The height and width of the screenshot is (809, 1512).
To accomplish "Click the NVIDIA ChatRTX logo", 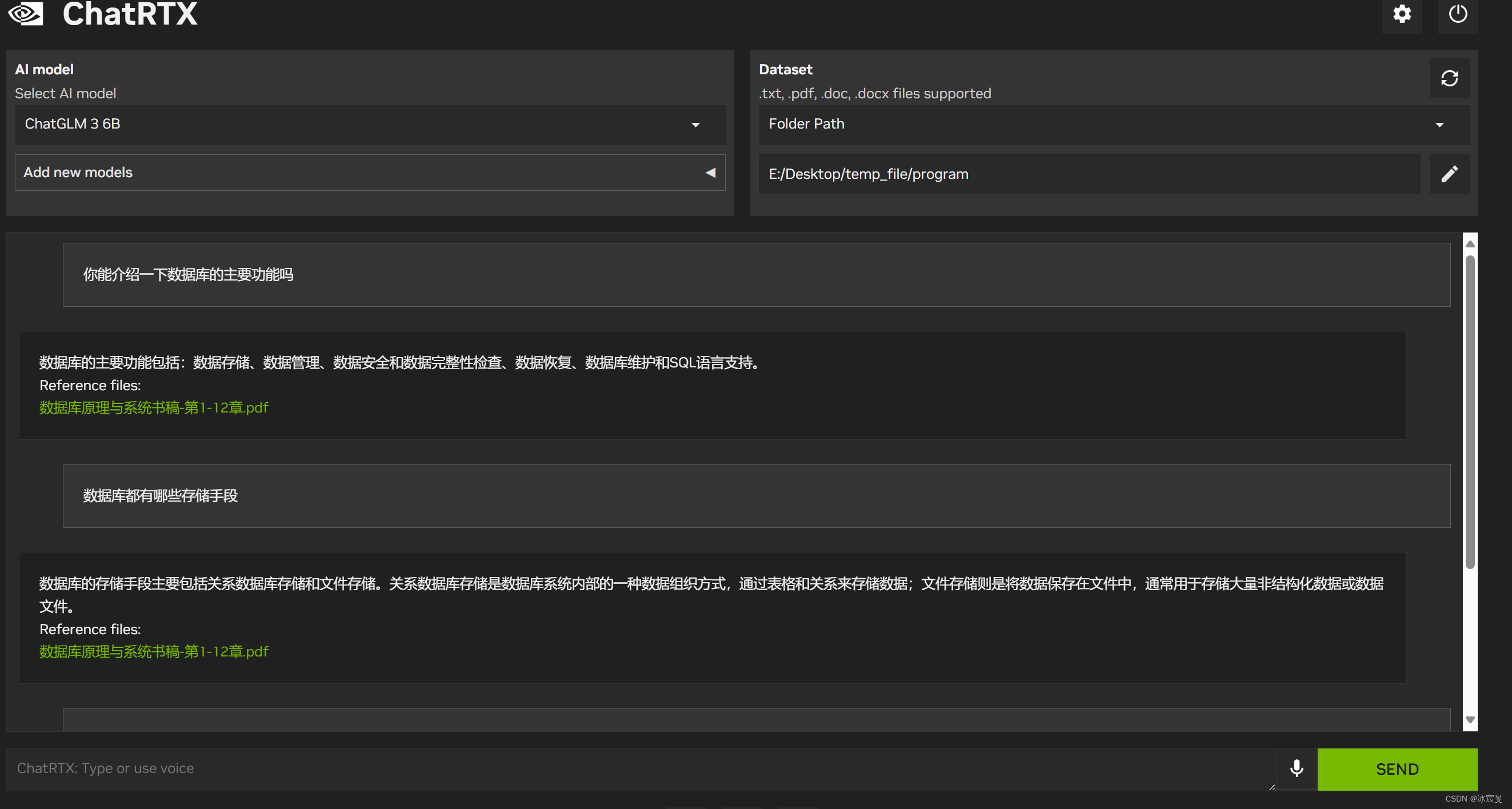I will coord(25,14).
